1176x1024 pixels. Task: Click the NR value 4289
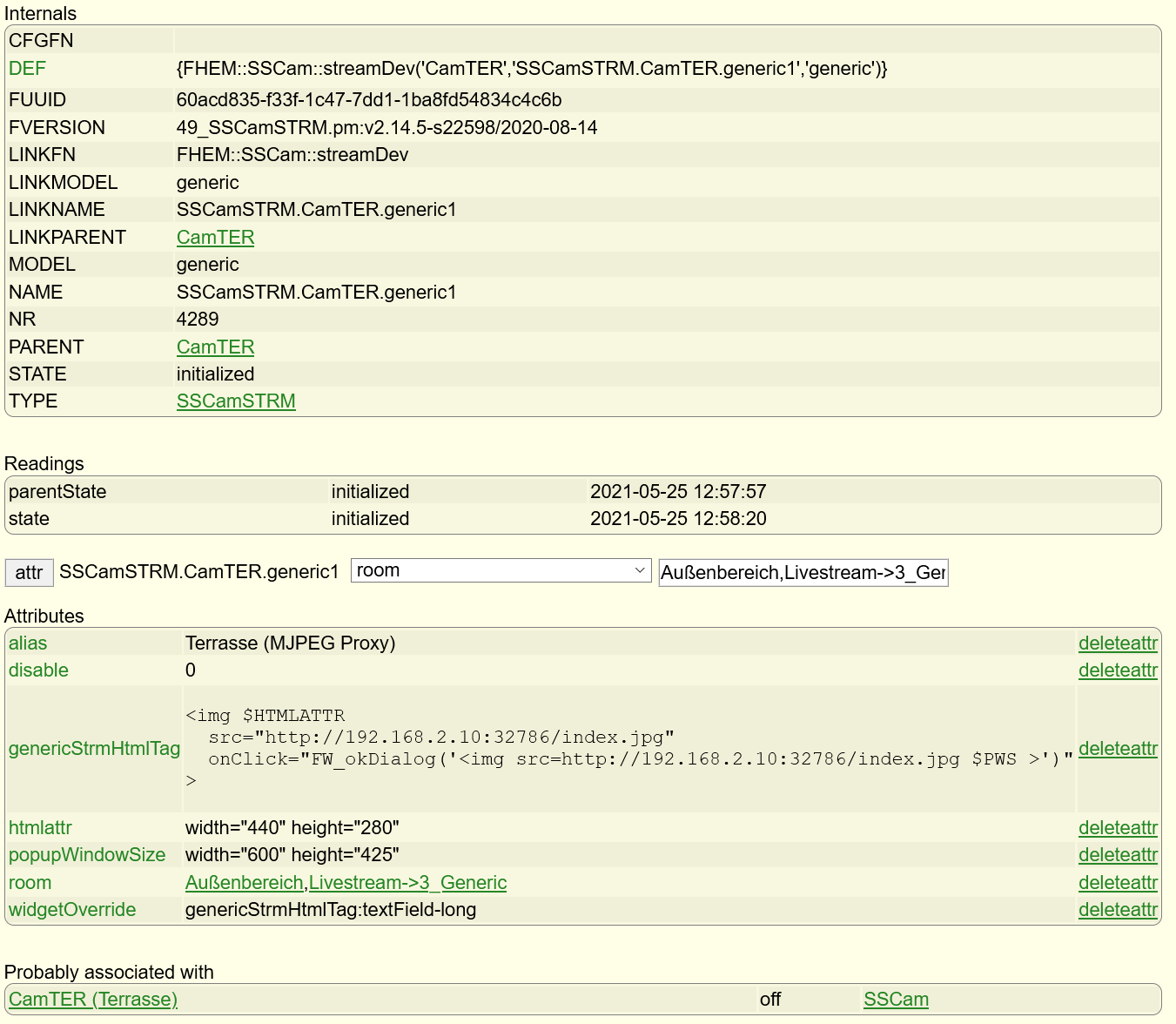pyautogui.click(x=198, y=320)
